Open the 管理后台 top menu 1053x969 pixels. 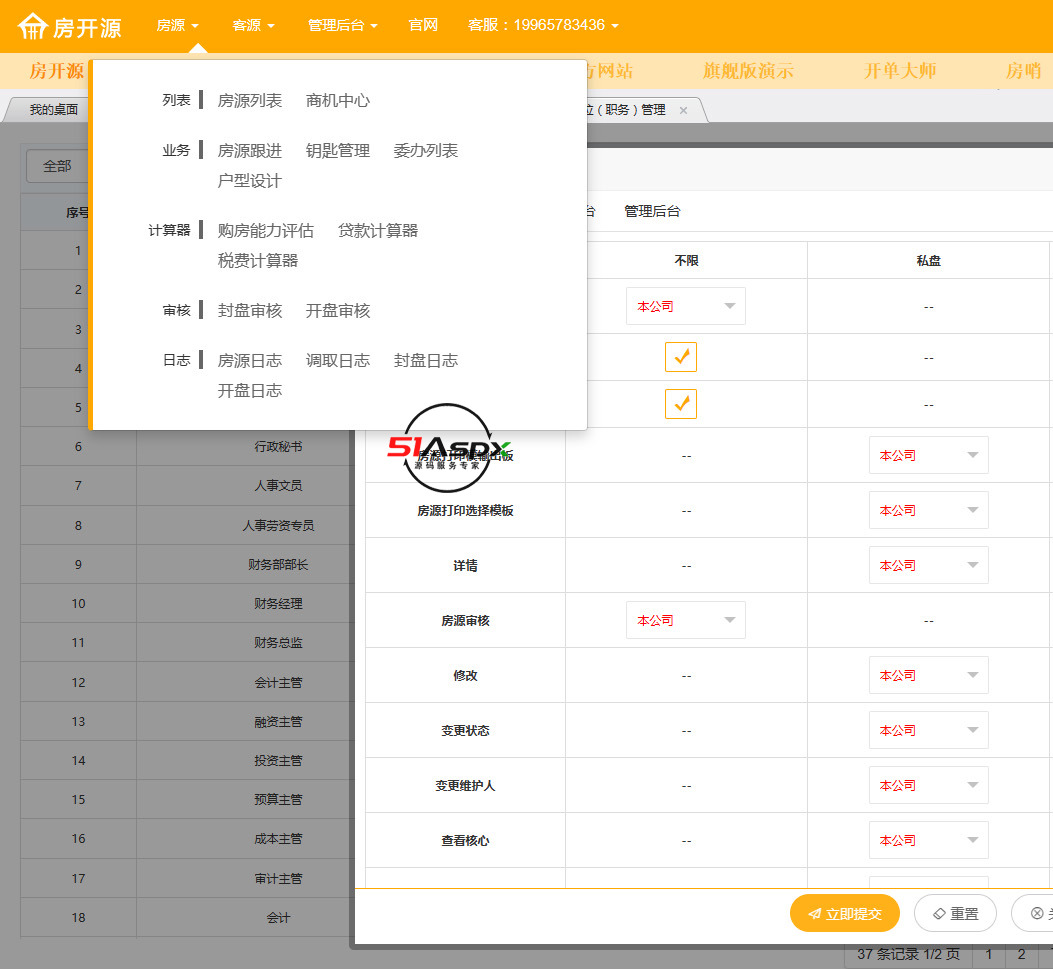point(342,26)
